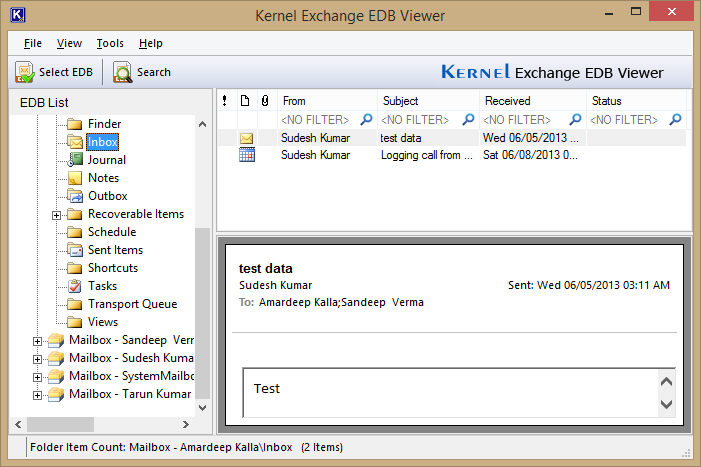Click the EDB list scroll up arrow
Viewport: 701px width, 467px height.
coord(203,124)
